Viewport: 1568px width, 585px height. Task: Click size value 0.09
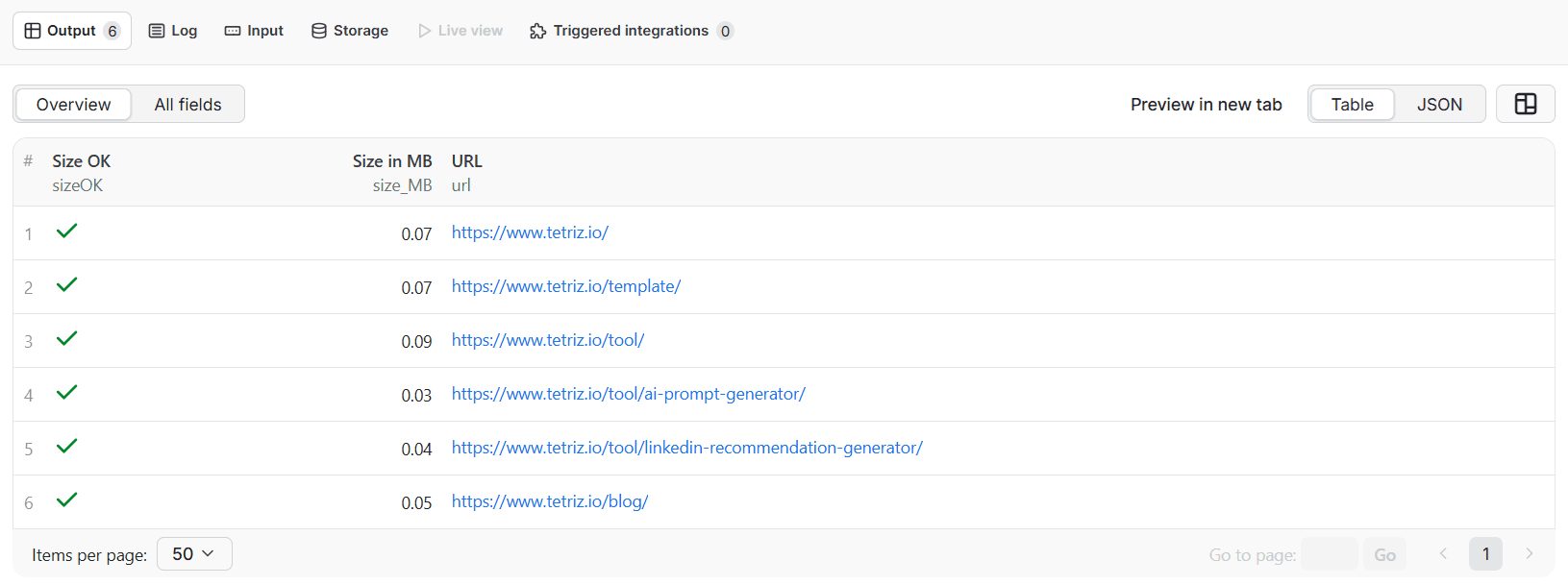(x=416, y=341)
